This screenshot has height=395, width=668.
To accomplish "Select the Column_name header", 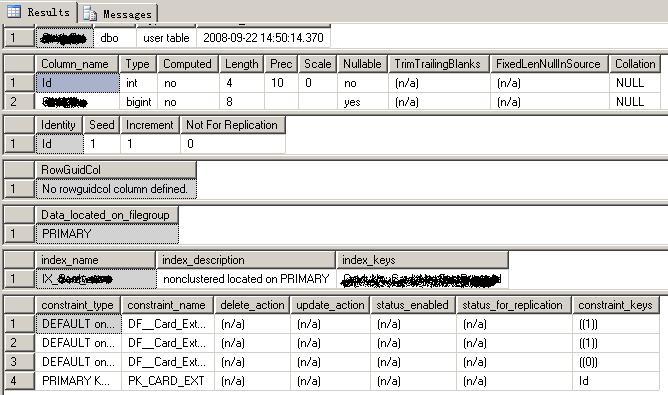I will (76, 64).
